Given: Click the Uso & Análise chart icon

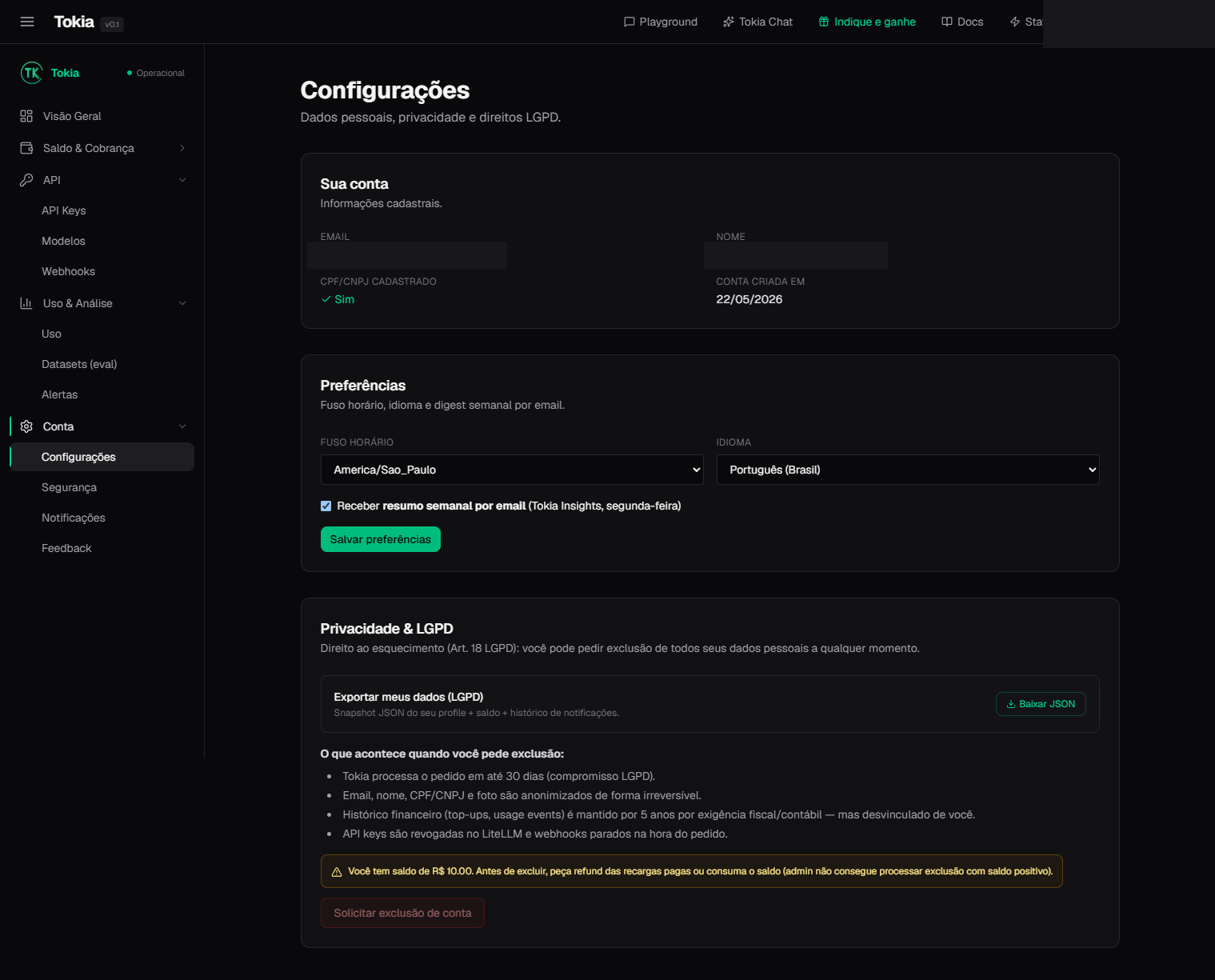Looking at the screenshot, I should pos(26,303).
